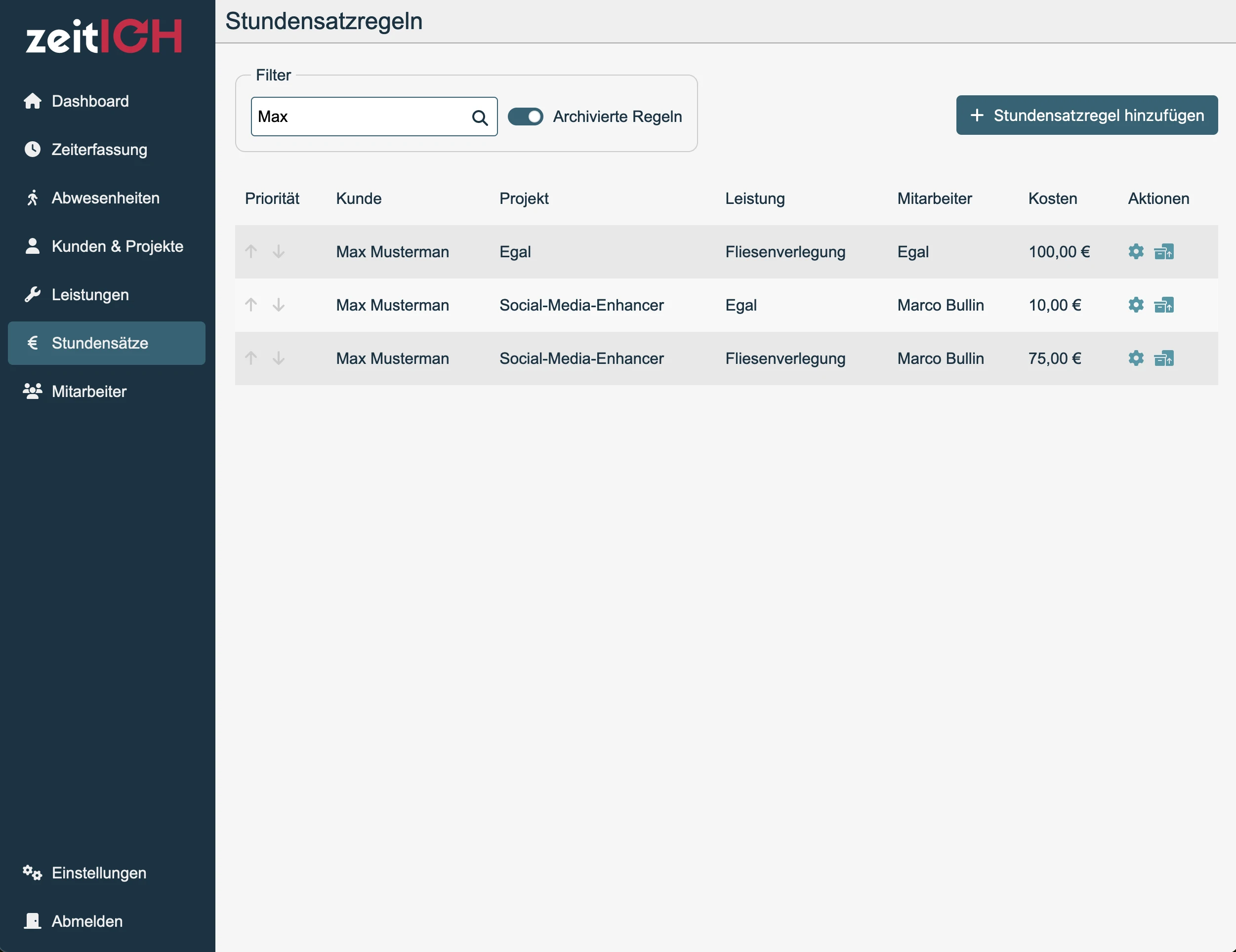1236x952 pixels.
Task: Click the Mitarbeiter column header
Action: (934, 198)
